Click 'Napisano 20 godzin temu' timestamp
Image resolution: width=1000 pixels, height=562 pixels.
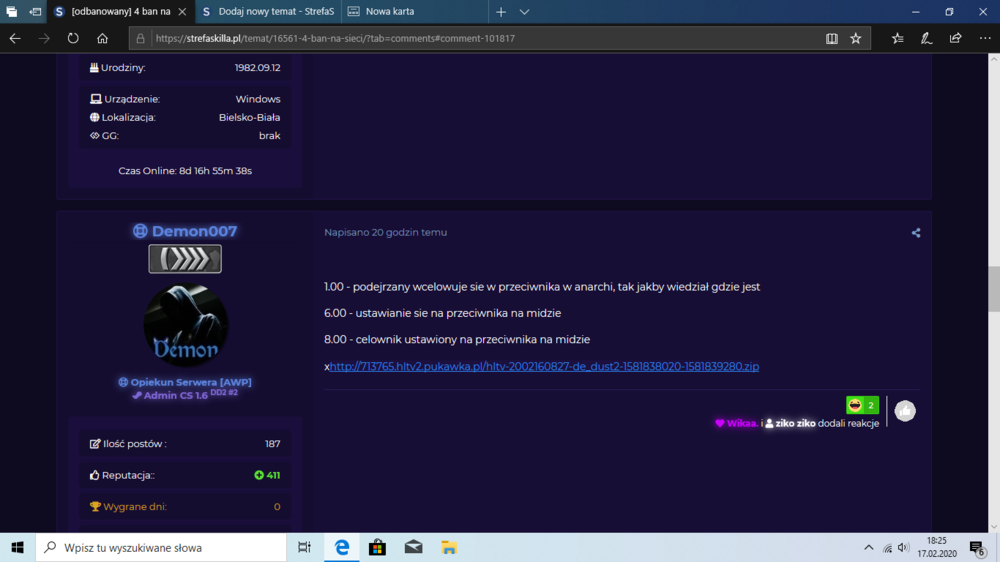tap(385, 232)
